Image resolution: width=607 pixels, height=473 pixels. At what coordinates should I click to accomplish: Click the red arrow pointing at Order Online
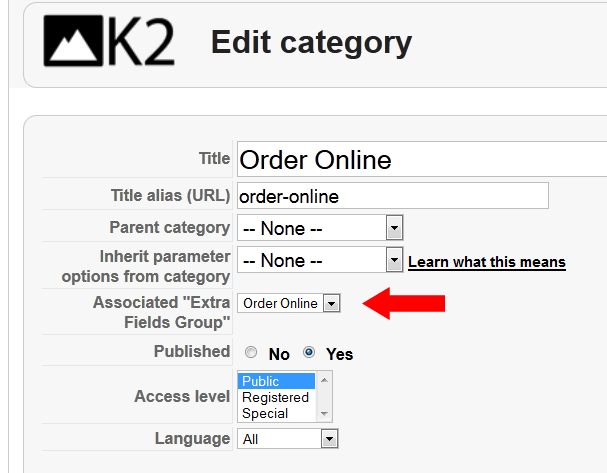tap(404, 303)
